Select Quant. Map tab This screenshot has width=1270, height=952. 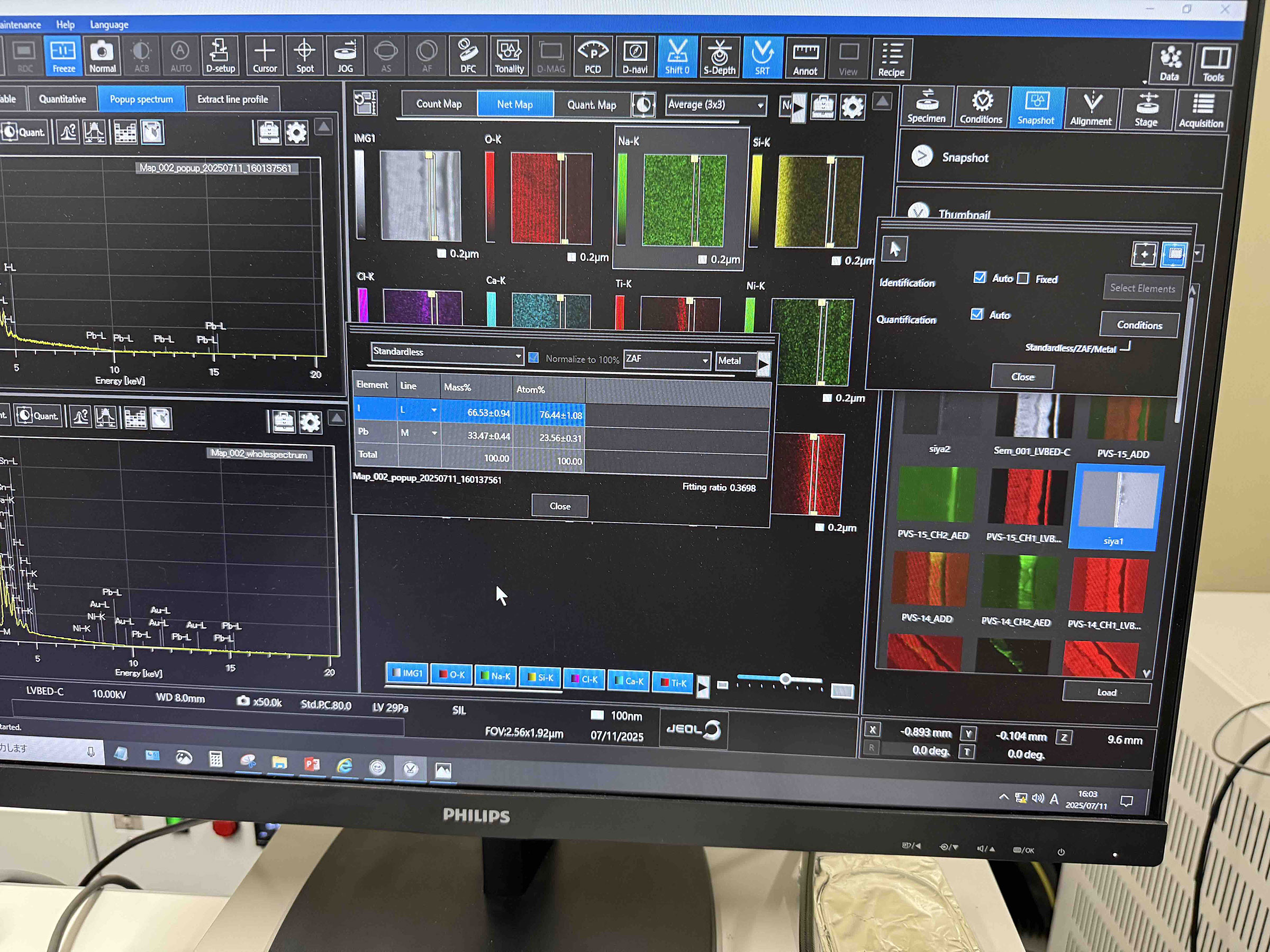pyautogui.click(x=592, y=105)
